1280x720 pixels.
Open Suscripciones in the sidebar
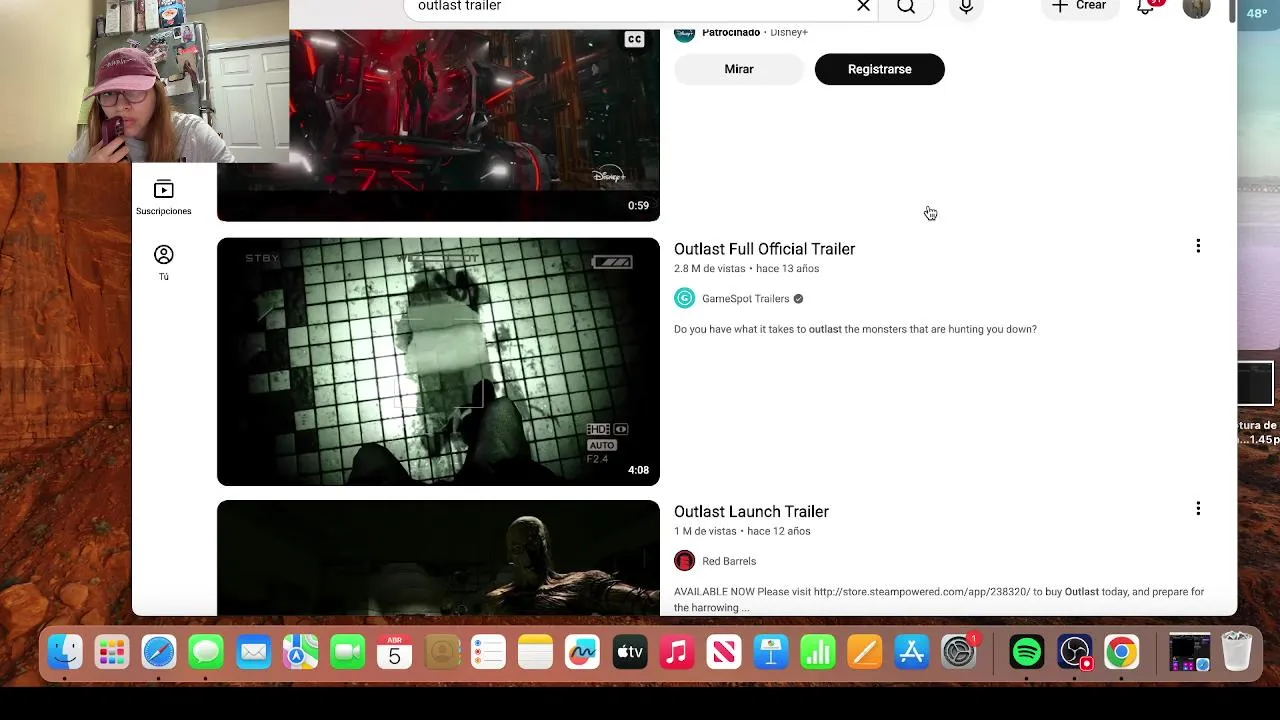164,197
